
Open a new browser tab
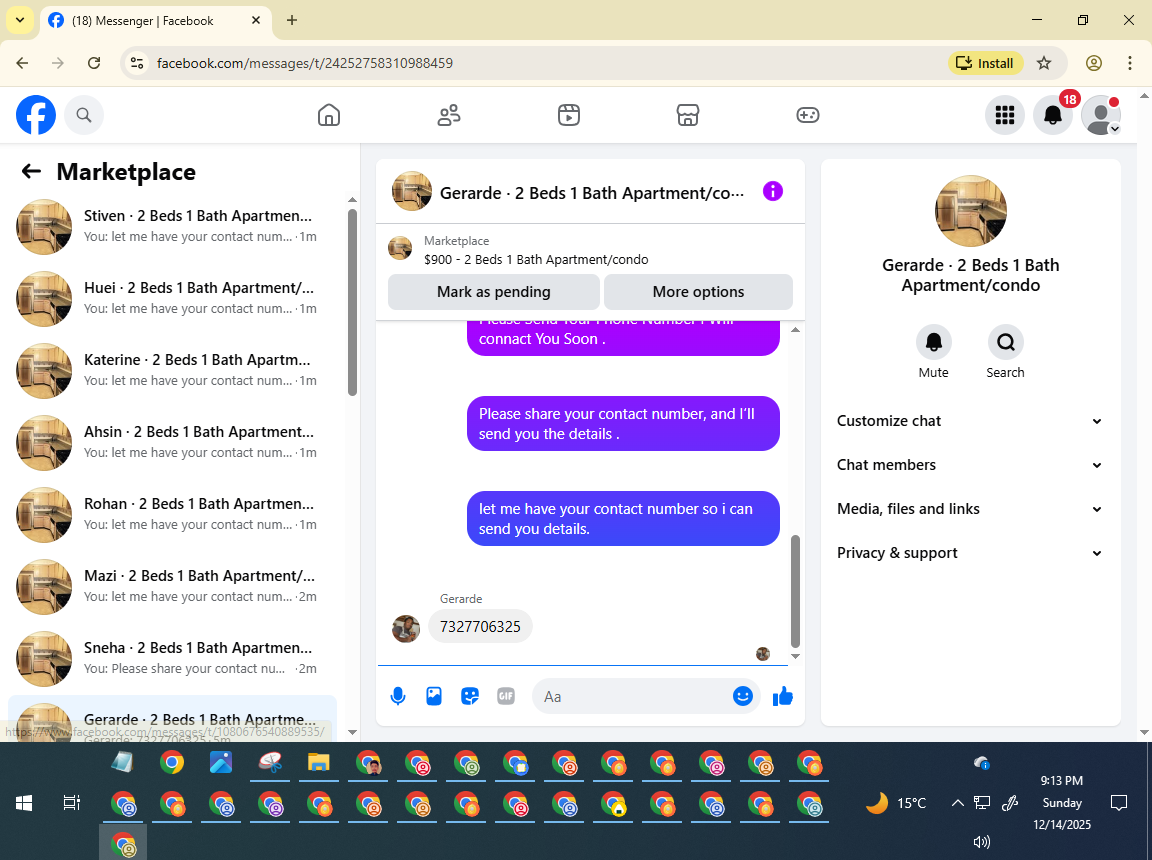point(292,21)
